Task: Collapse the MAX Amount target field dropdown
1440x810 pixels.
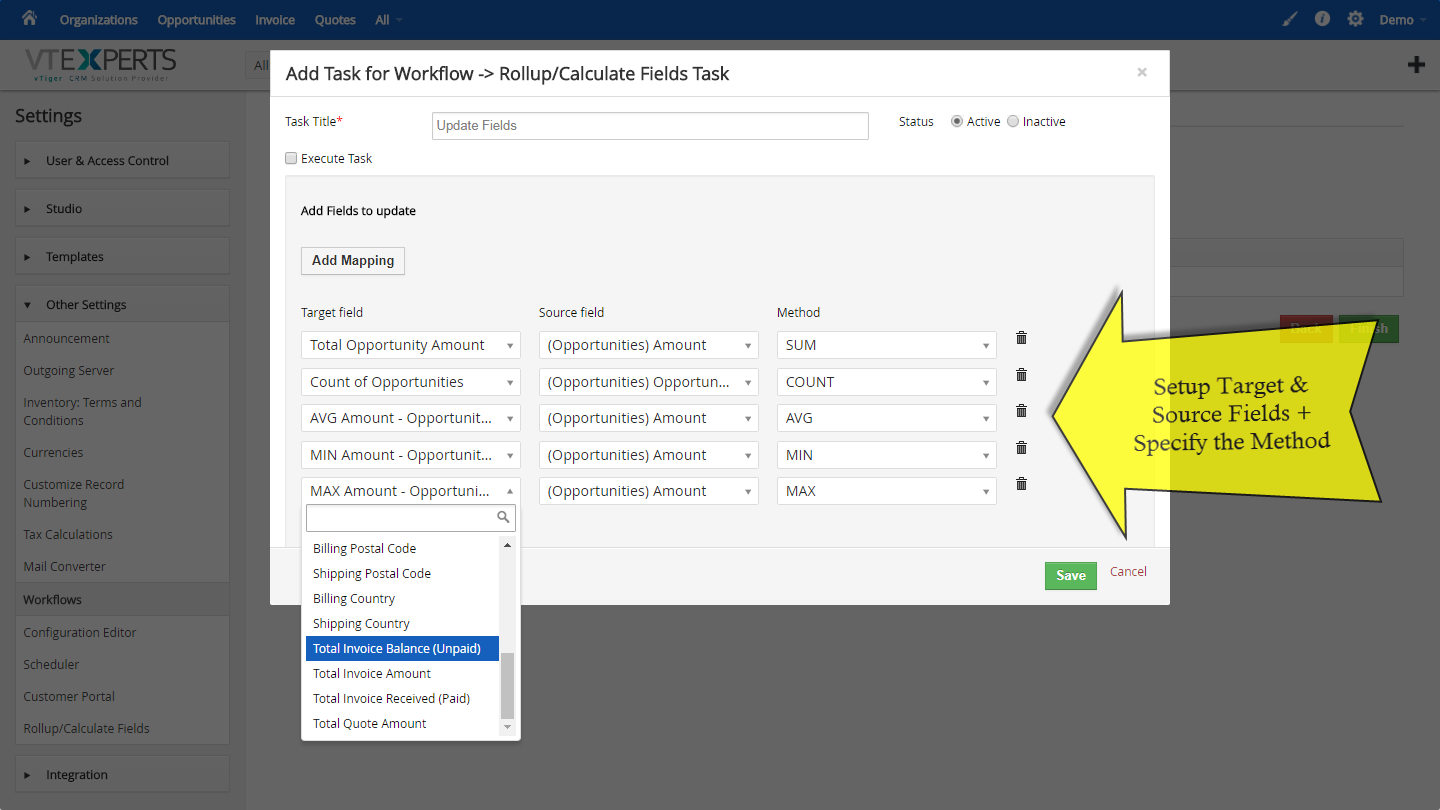Action: (x=411, y=491)
